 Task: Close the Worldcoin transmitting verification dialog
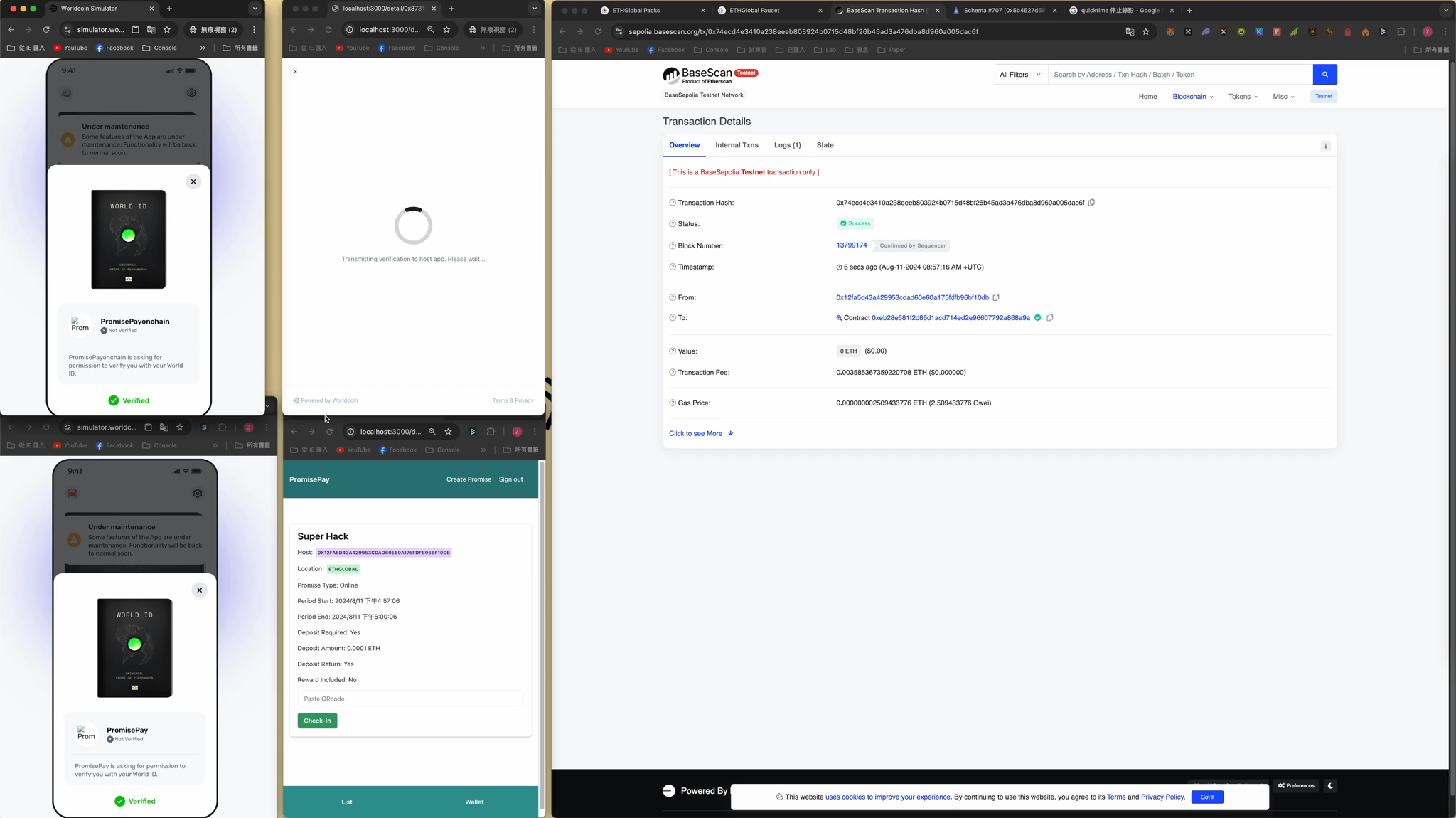tap(296, 72)
